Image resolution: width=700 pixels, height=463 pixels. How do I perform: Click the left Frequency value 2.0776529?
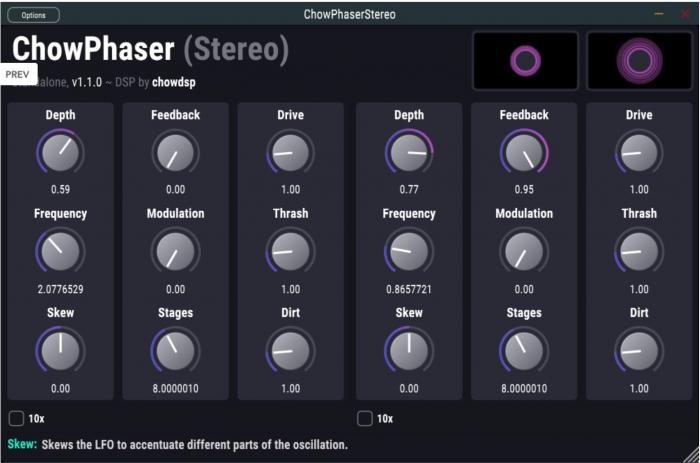coord(60,289)
